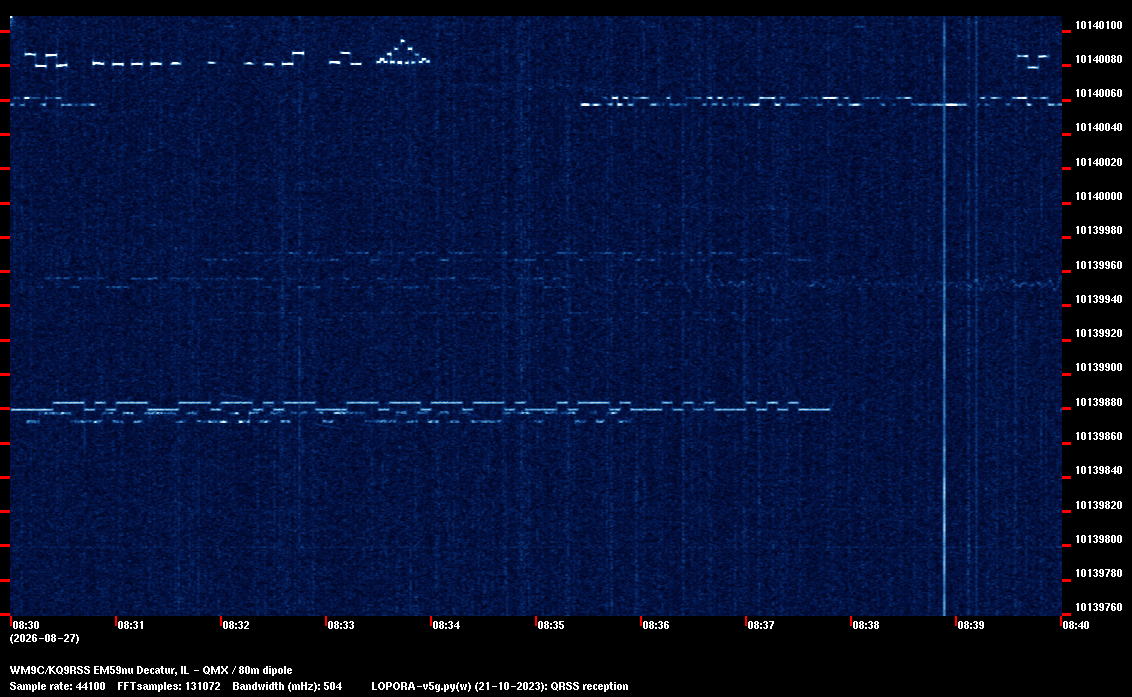The width and height of the screenshot is (1132, 697).
Task: Click the 10139840 frequency label
Action: point(1099,470)
